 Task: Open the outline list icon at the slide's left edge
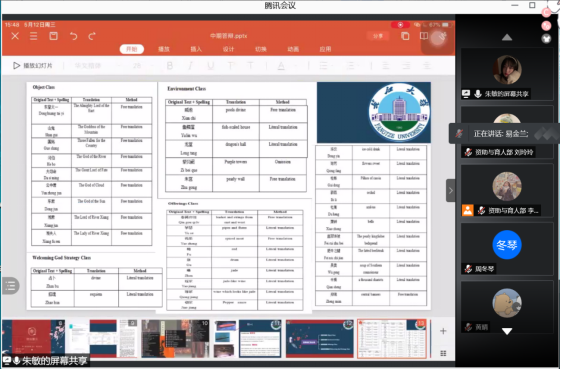[10, 286]
